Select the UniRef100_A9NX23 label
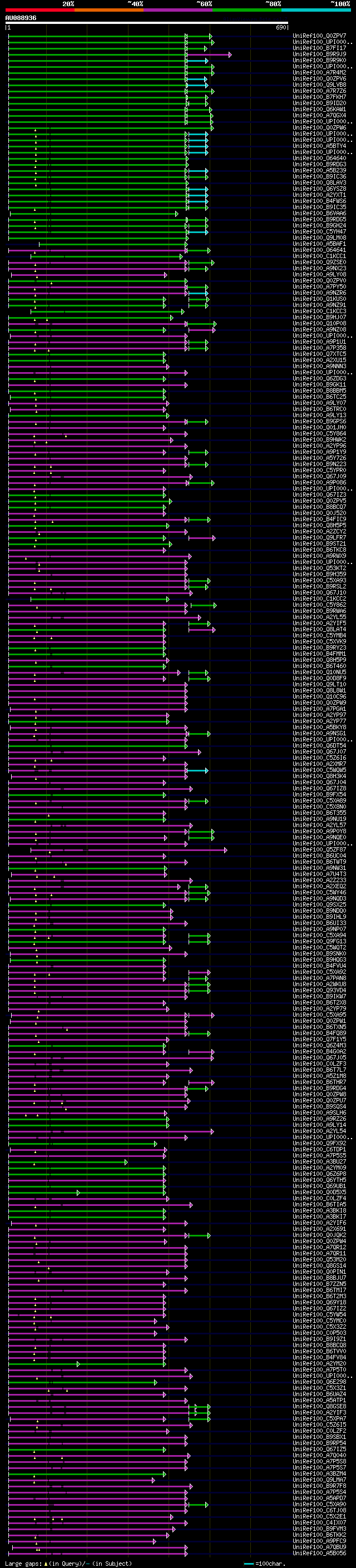 click(319, 269)
